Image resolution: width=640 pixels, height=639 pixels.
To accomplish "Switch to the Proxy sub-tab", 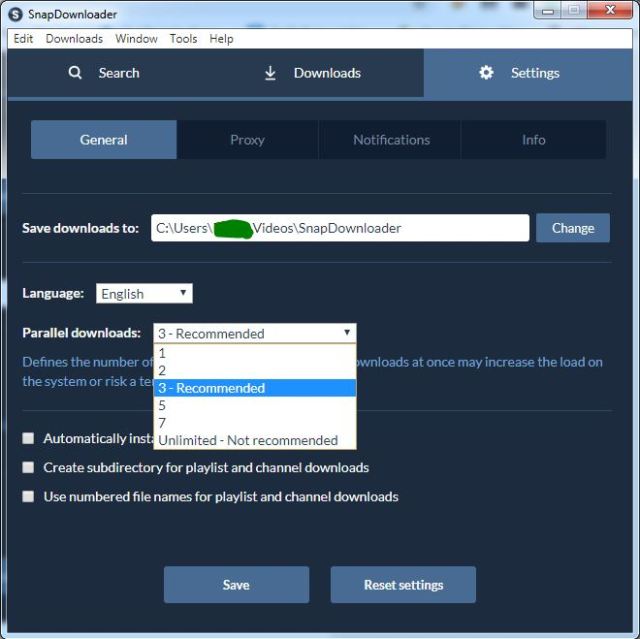I will (247, 140).
